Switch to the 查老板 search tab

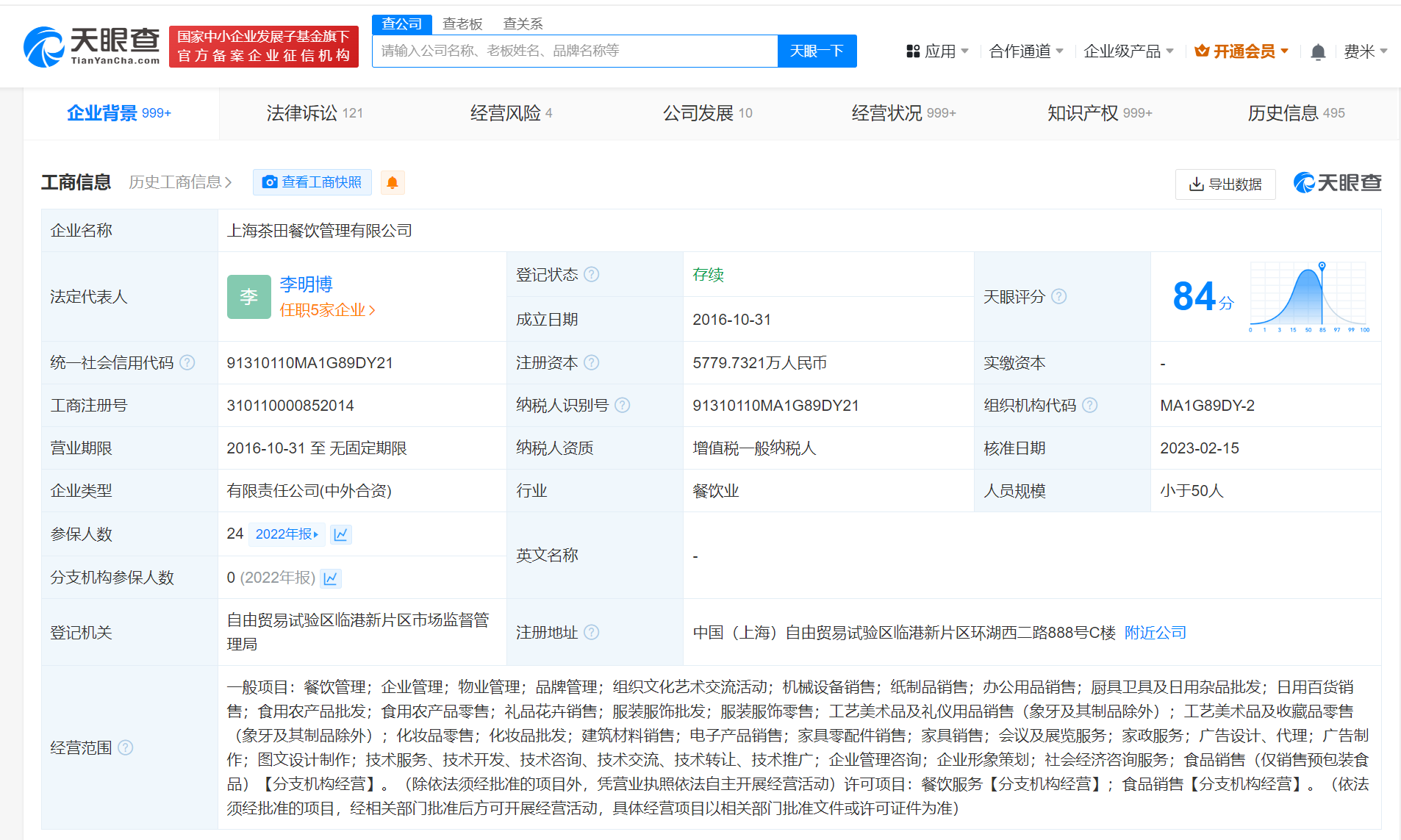462,23
